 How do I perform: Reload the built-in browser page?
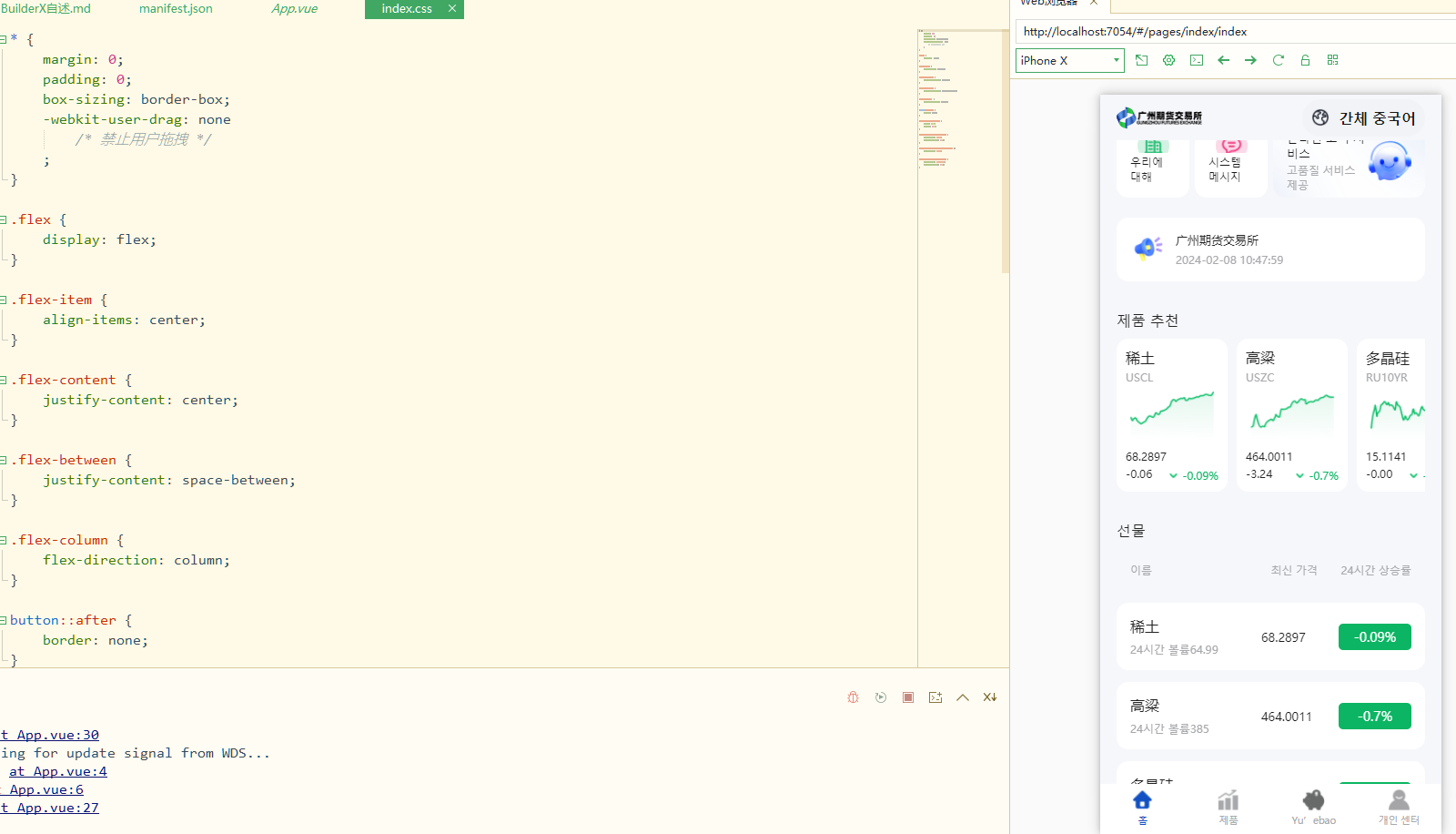point(1278,60)
